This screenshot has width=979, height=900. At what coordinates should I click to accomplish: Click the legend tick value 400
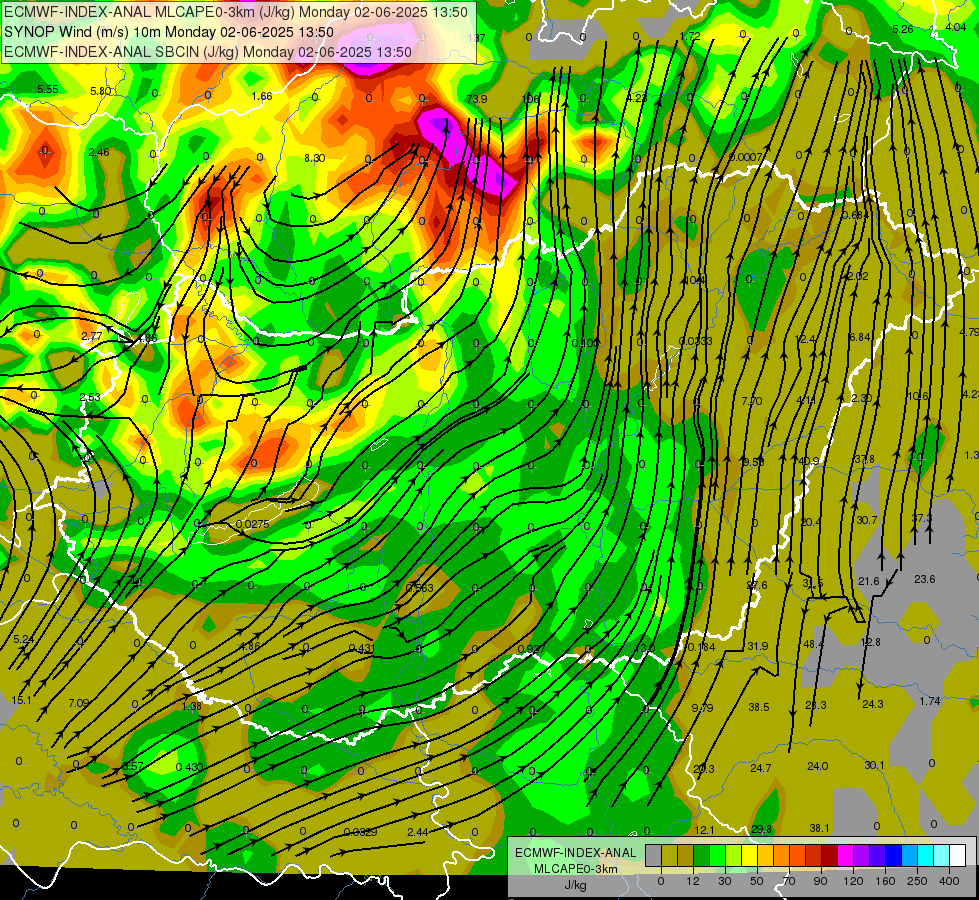(x=949, y=881)
